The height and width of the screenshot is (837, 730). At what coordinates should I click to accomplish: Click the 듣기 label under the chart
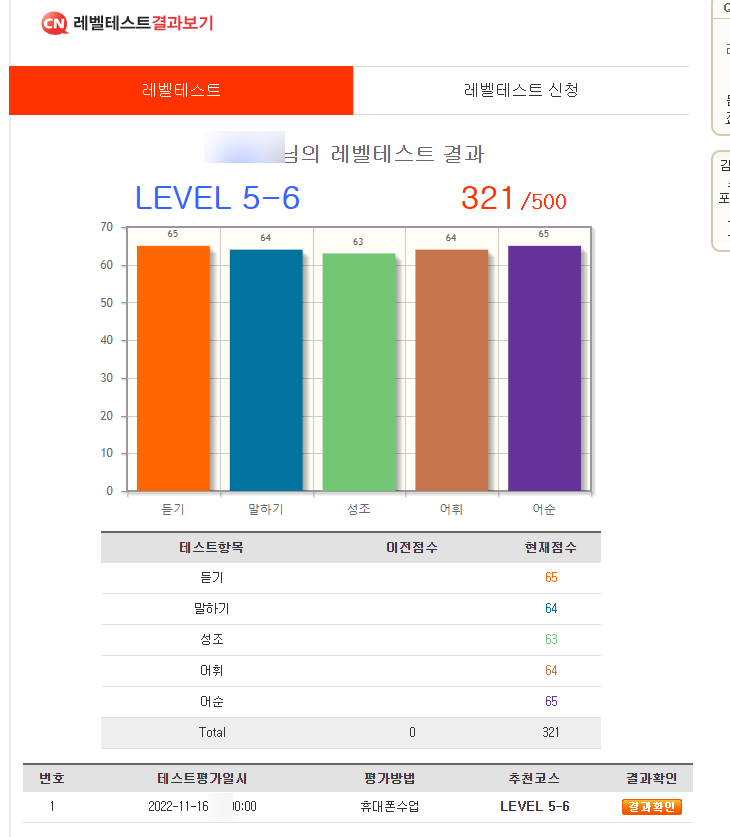pos(173,510)
